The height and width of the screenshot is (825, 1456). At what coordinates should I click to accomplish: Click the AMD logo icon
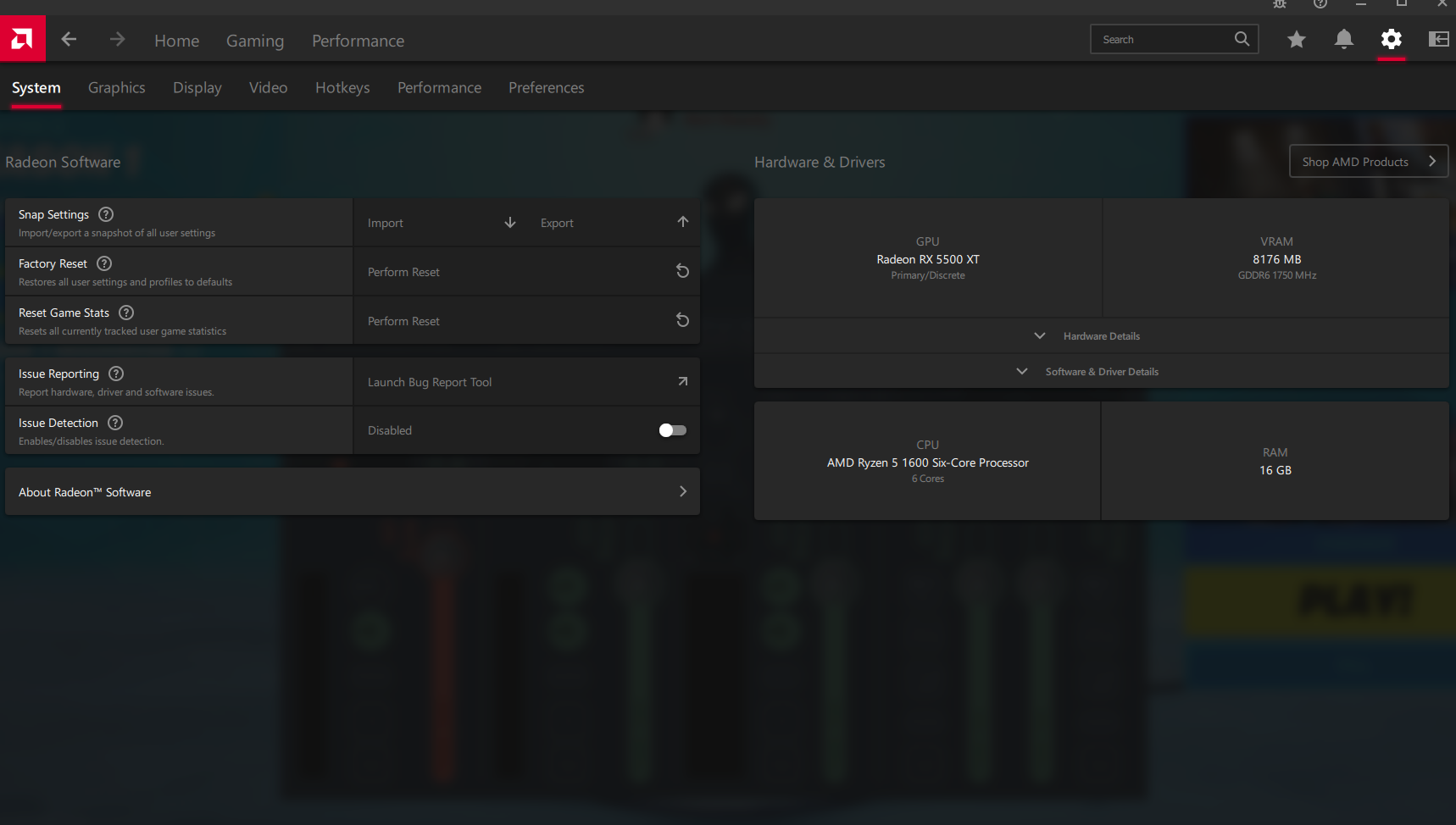(22, 39)
